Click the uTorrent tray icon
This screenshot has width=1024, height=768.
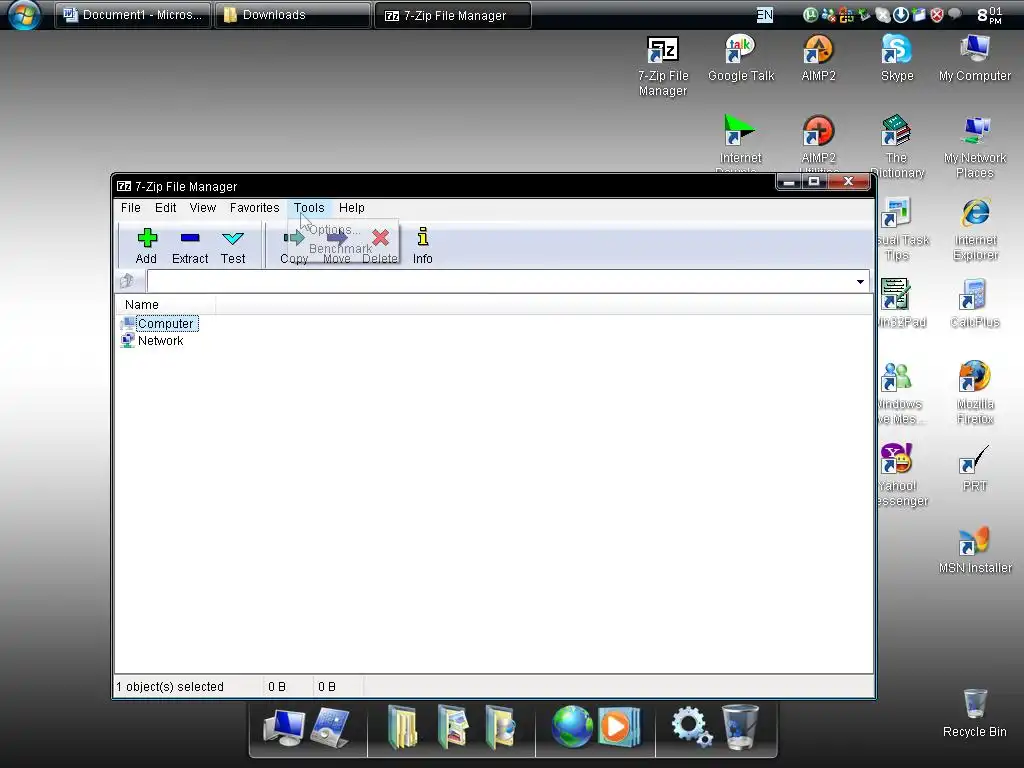coord(810,14)
